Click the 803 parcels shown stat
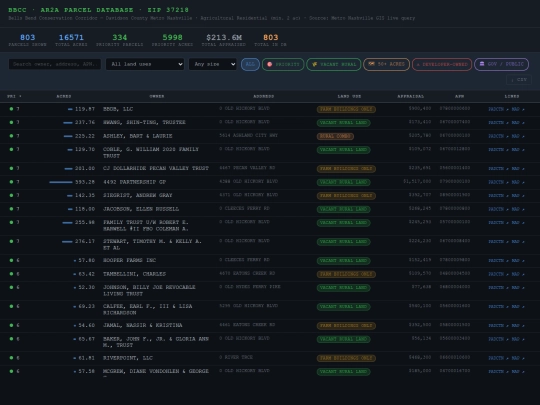Screen dimensions: 540x405 pyautogui.click(x=28, y=40)
